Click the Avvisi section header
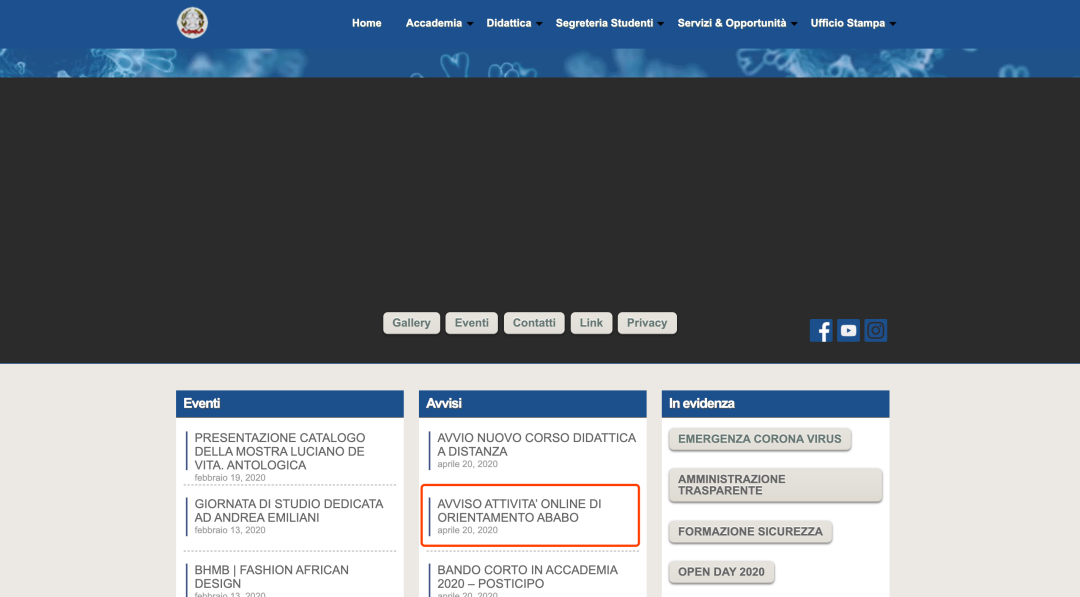 pyautogui.click(x=532, y=404)
